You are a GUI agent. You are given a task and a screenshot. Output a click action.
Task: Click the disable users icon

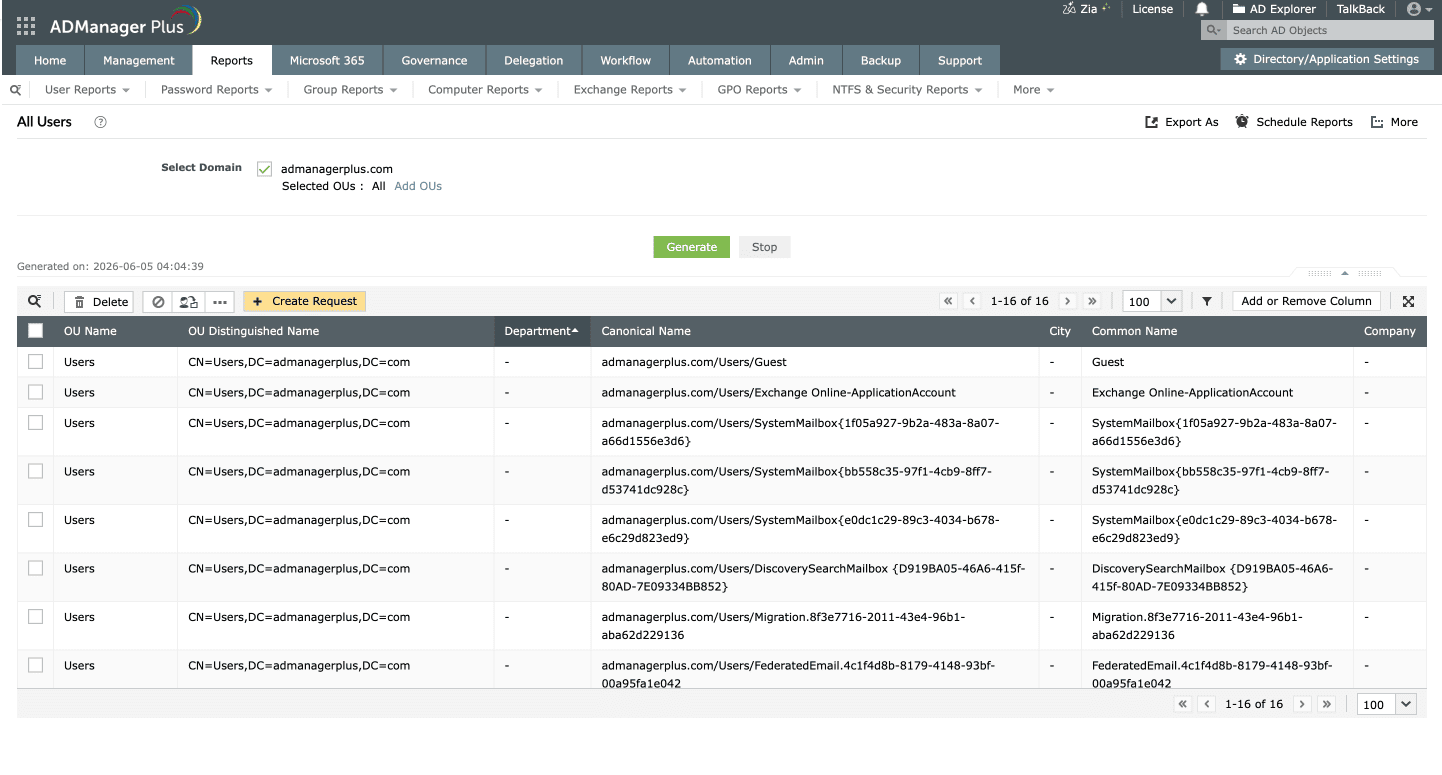(x=158, y=302)
